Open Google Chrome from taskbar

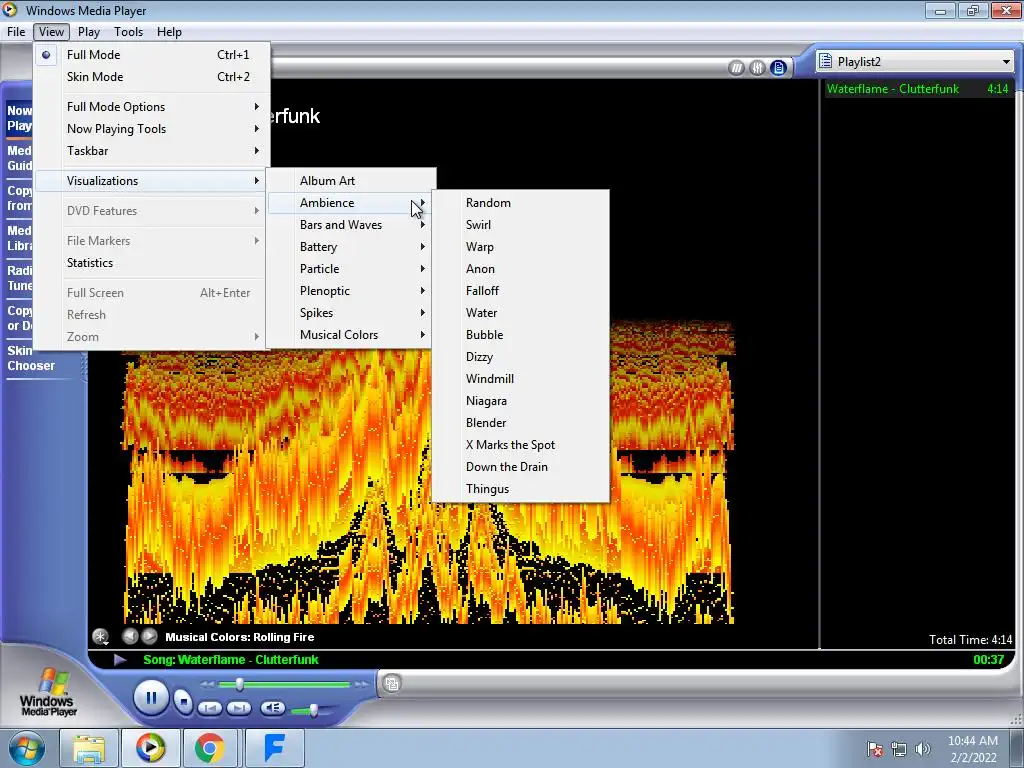click(x=210, y=748)
